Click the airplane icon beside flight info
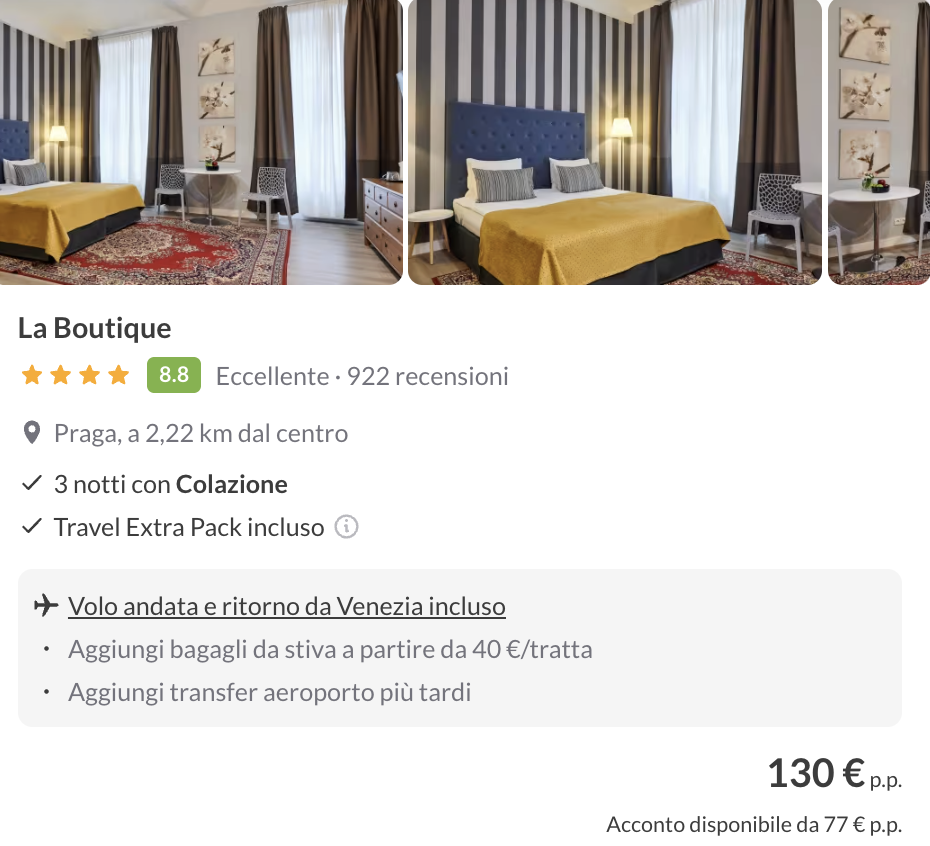Viewport: 930px width, 846px height. click(x=46, y=606)
